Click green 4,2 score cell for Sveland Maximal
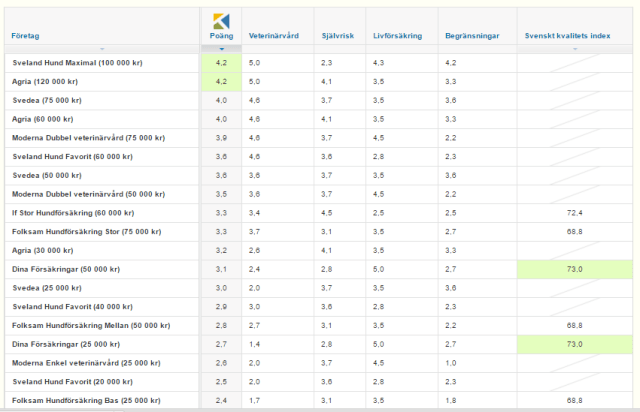Viewport: 640px width, 412px height. coord(221,62)
